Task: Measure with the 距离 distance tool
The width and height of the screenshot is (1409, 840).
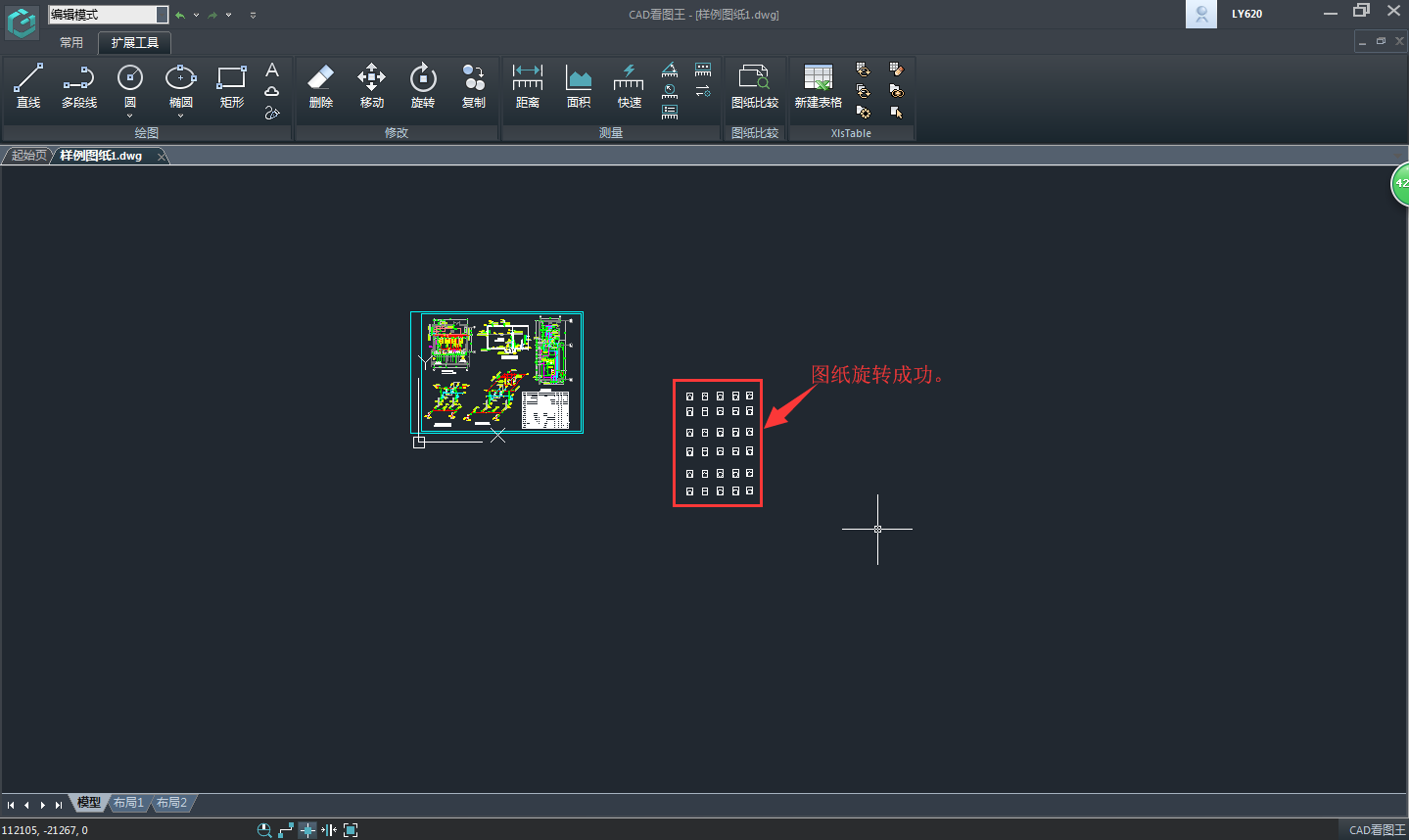Action: click(528, 85)
